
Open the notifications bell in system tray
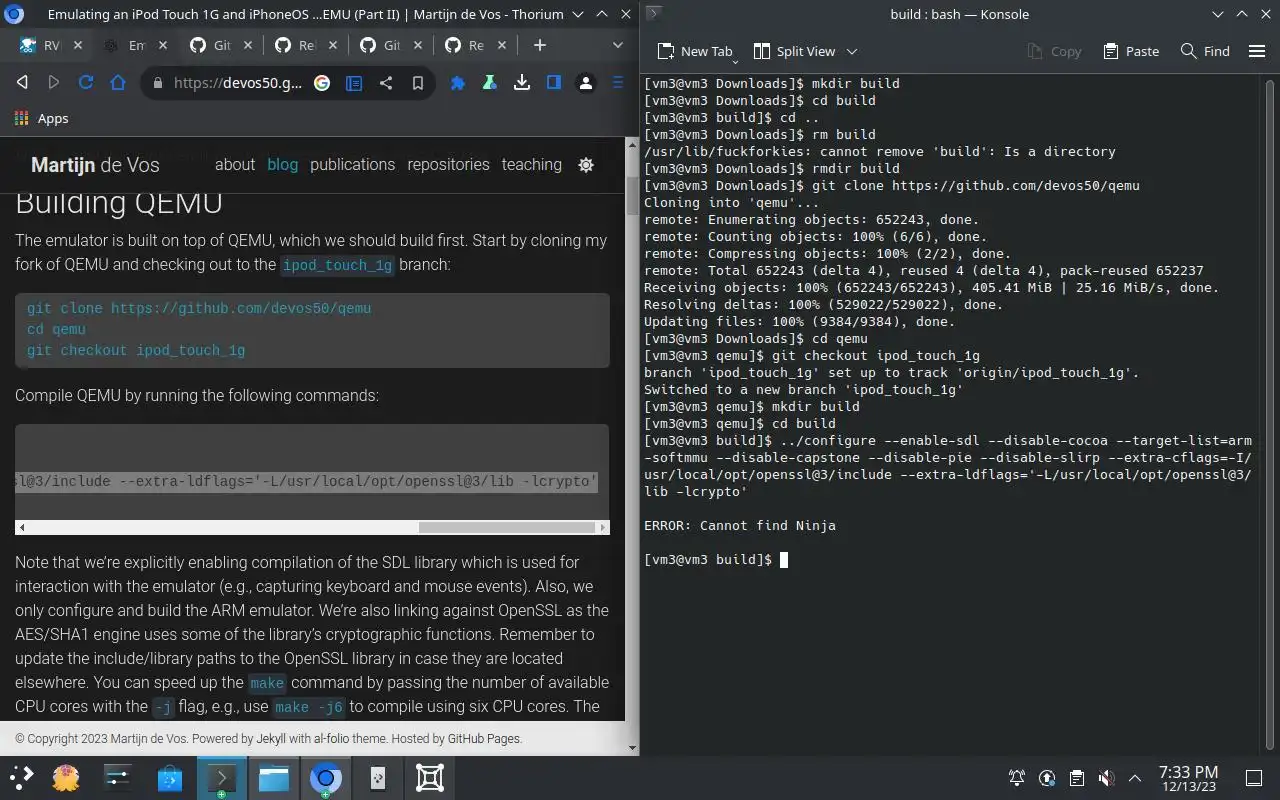pos(1017,778)
